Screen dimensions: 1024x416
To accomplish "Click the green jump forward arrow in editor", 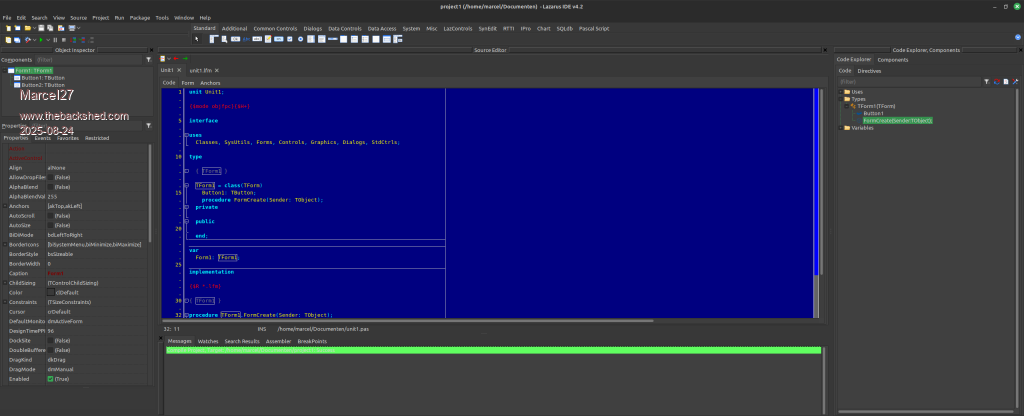I will (185, 59).
